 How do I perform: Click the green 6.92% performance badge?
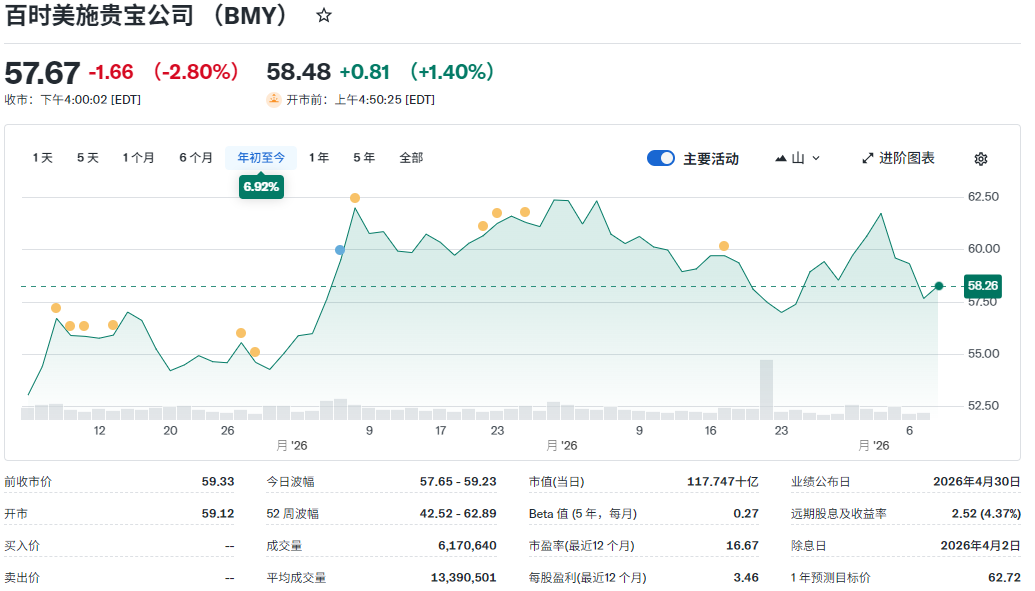[260, 186]
